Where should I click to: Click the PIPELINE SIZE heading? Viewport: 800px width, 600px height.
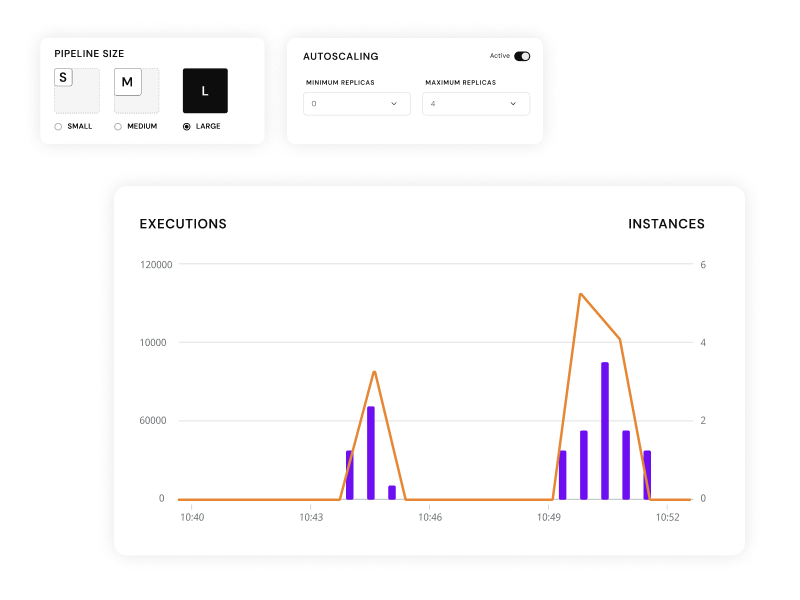point(89,54)
